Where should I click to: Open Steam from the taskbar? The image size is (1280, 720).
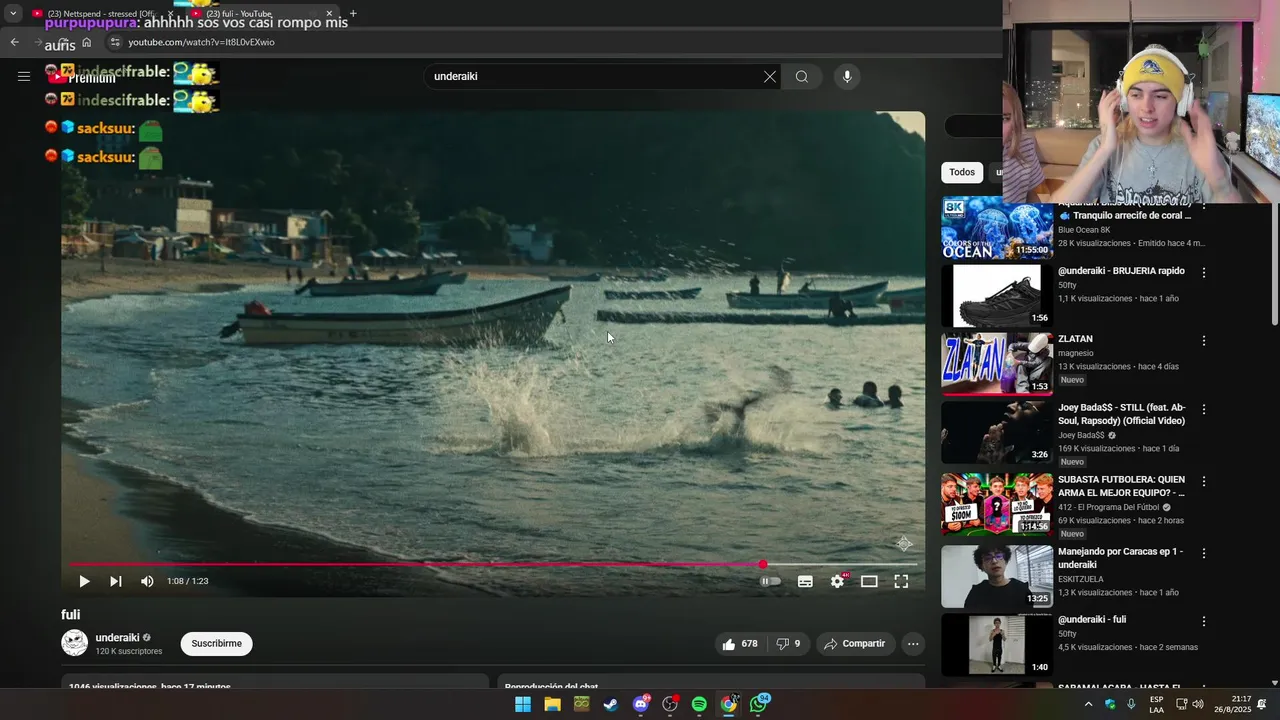click(610, 704)
